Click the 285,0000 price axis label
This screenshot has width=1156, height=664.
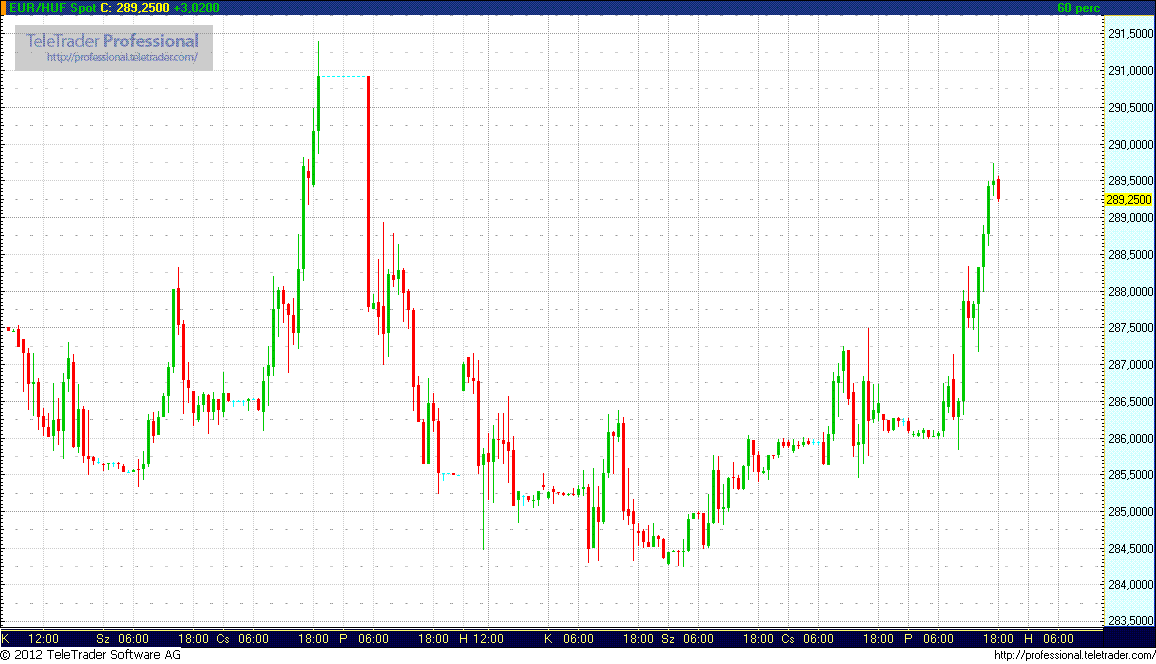tap(1130, 511)
